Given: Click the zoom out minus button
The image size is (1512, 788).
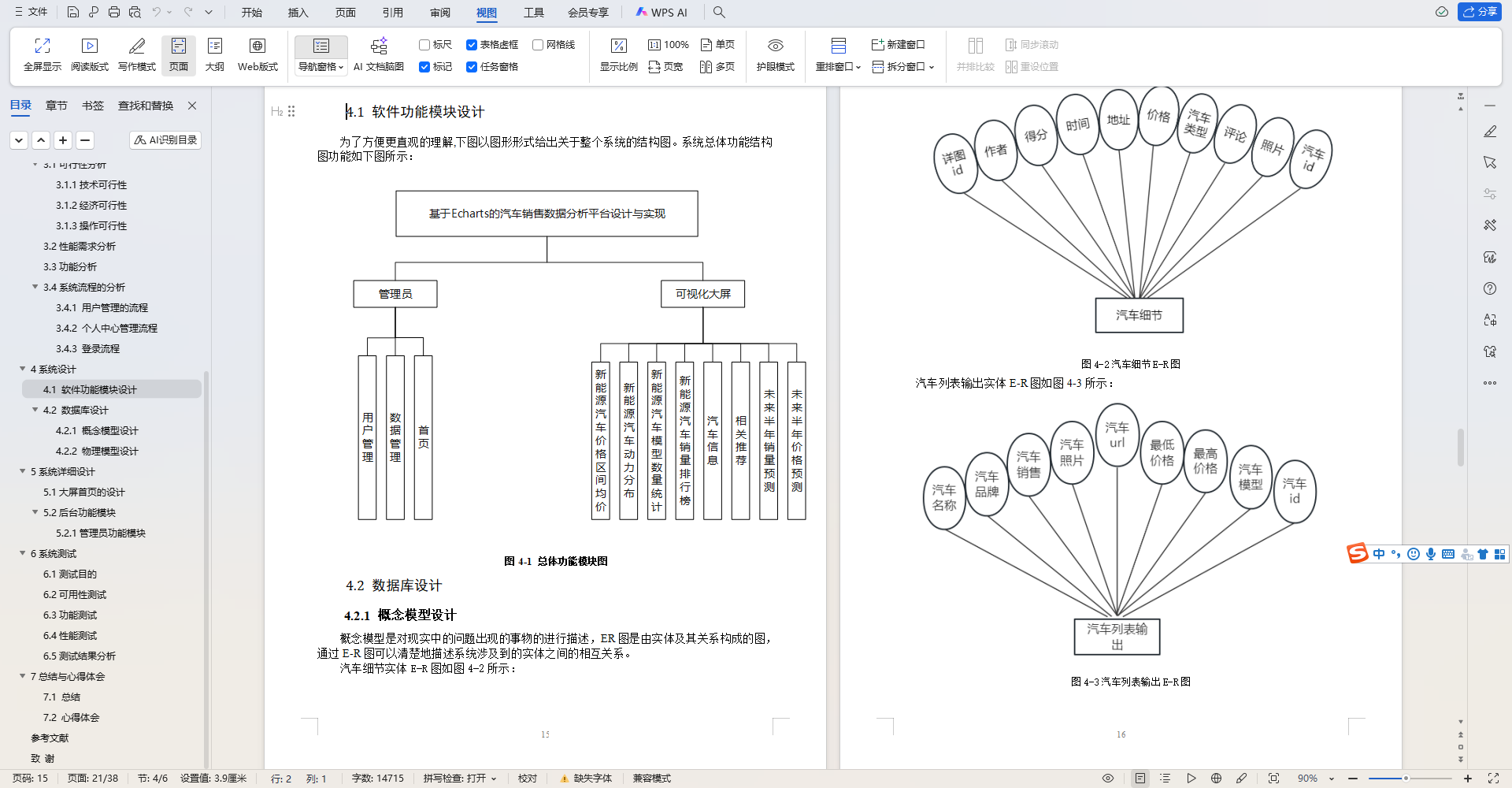Looking at the screenshot, I should [1353, 779].
